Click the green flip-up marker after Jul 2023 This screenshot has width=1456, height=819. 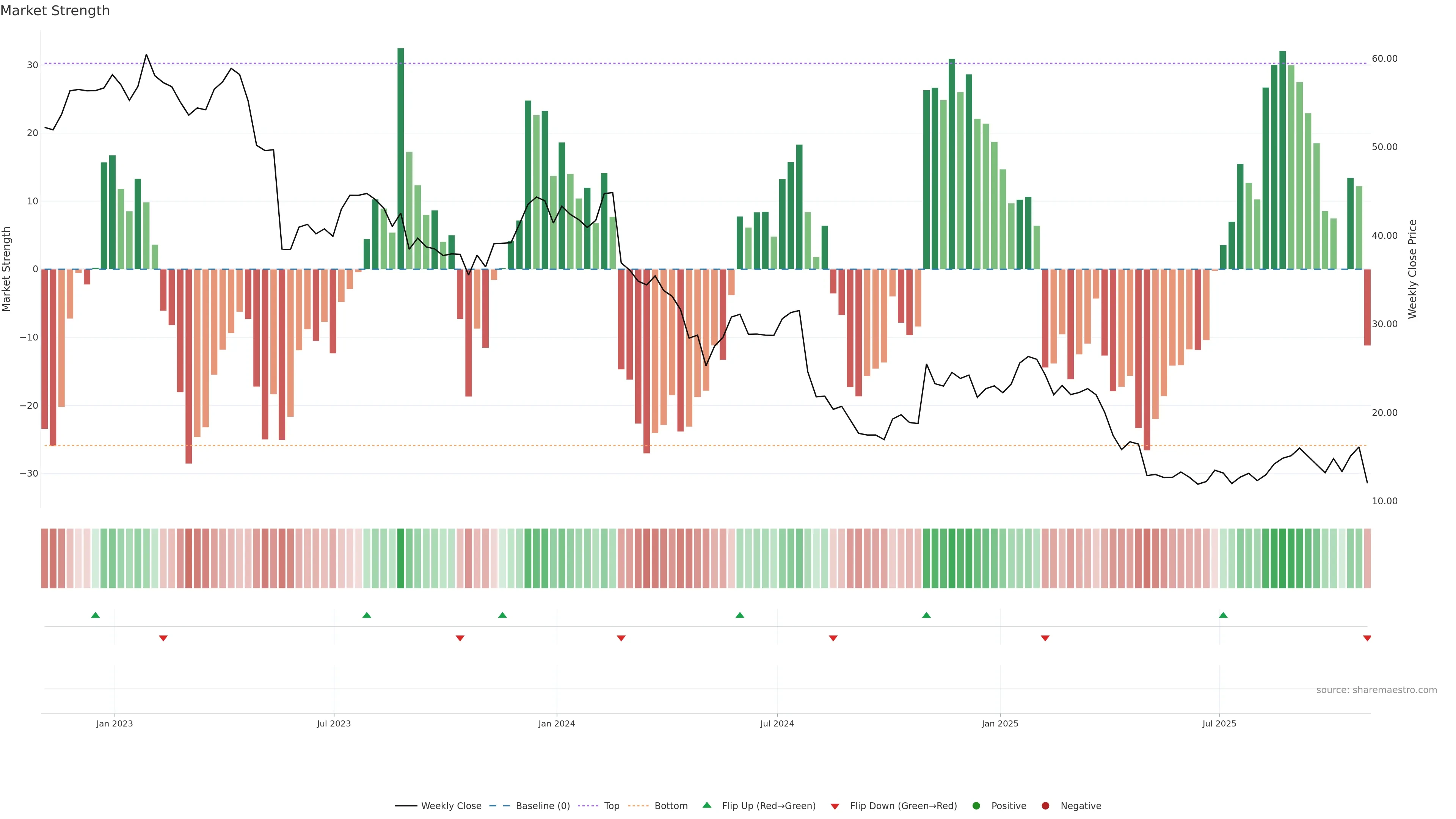click(367, 615)
